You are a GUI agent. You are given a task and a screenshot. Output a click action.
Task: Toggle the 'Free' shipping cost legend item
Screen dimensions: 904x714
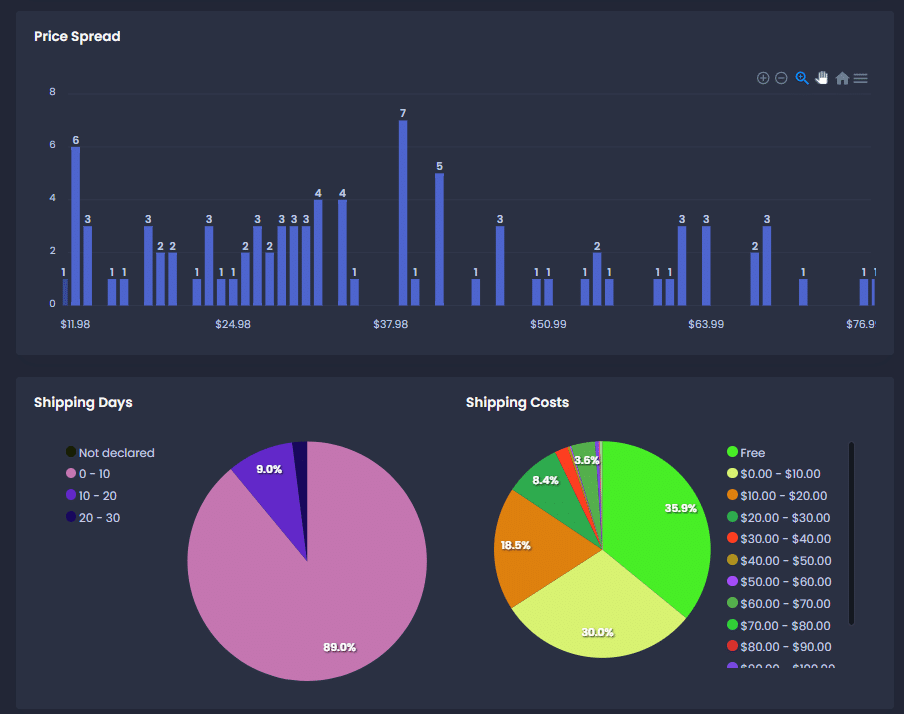click(752, 453)
